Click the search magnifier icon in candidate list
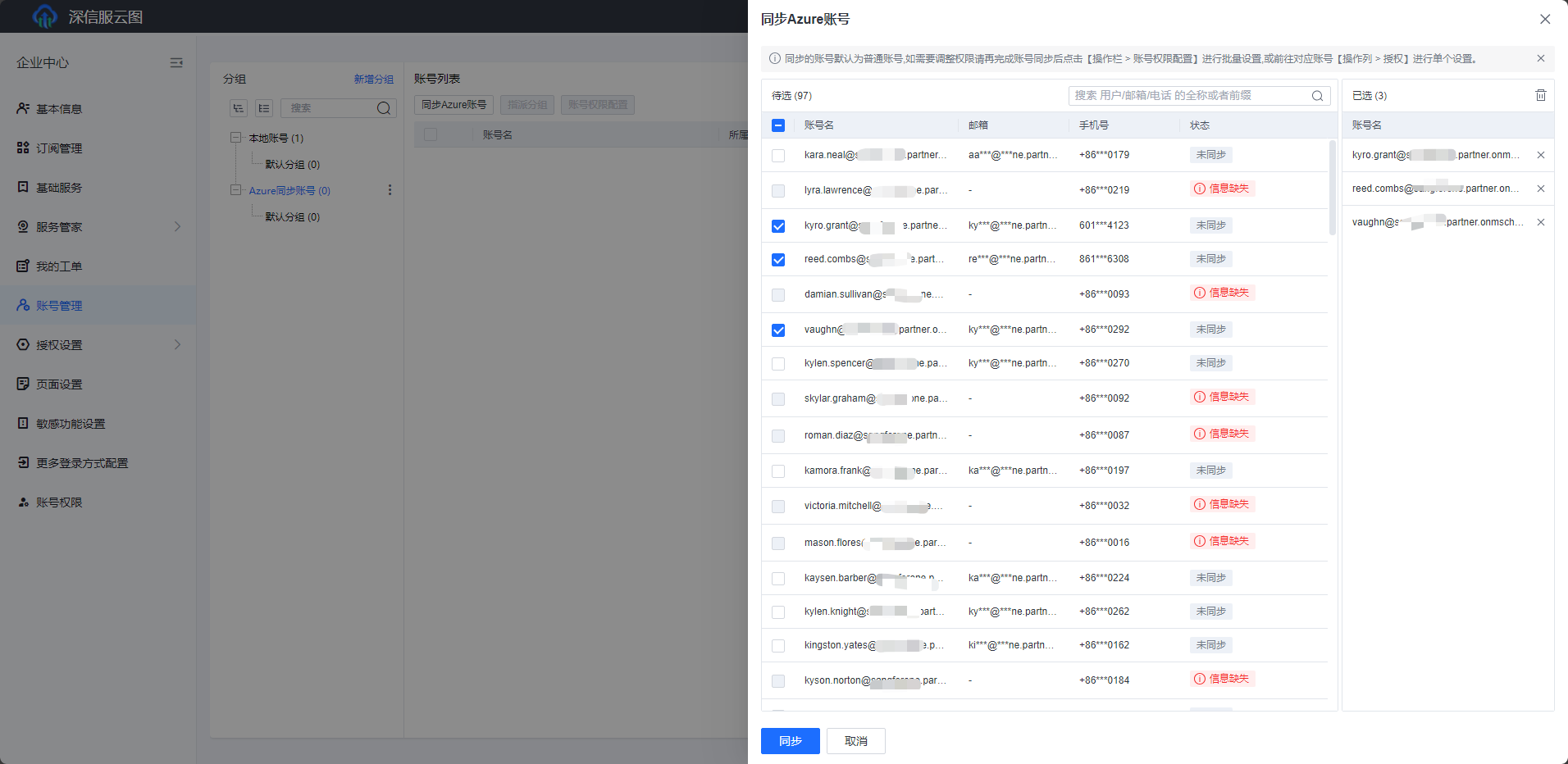The image size is (1568, 764). 1317,96
